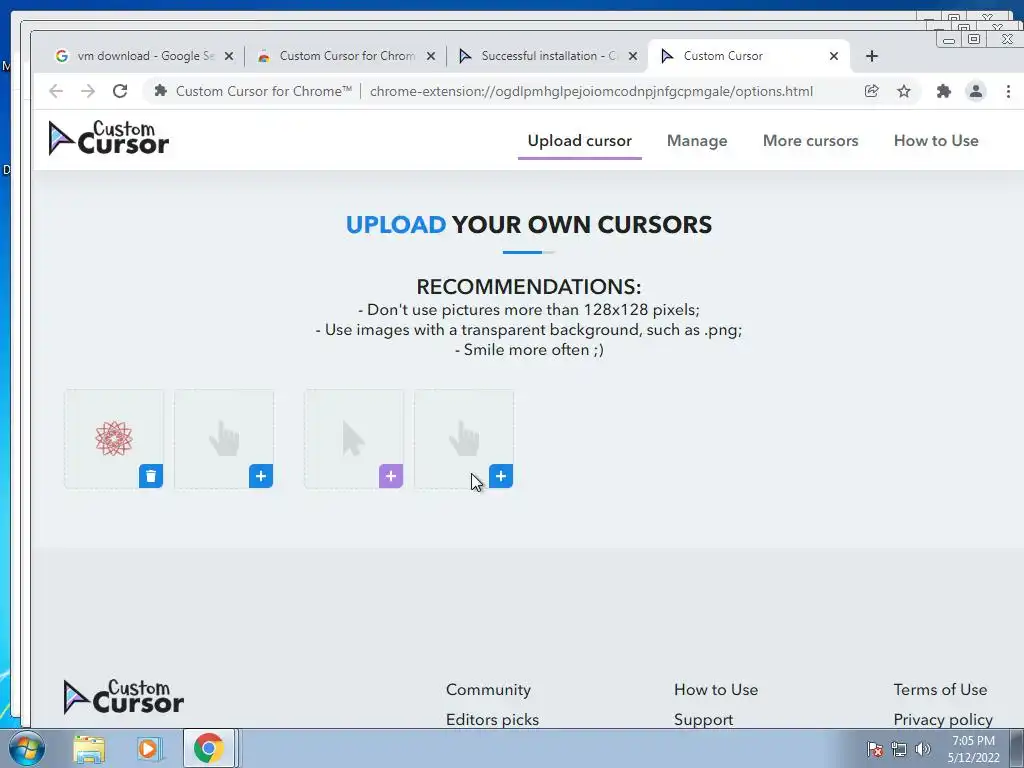Open Windows Explorer from the taskbar
This screenshot has width=1024, height=768.
(89, 749)
